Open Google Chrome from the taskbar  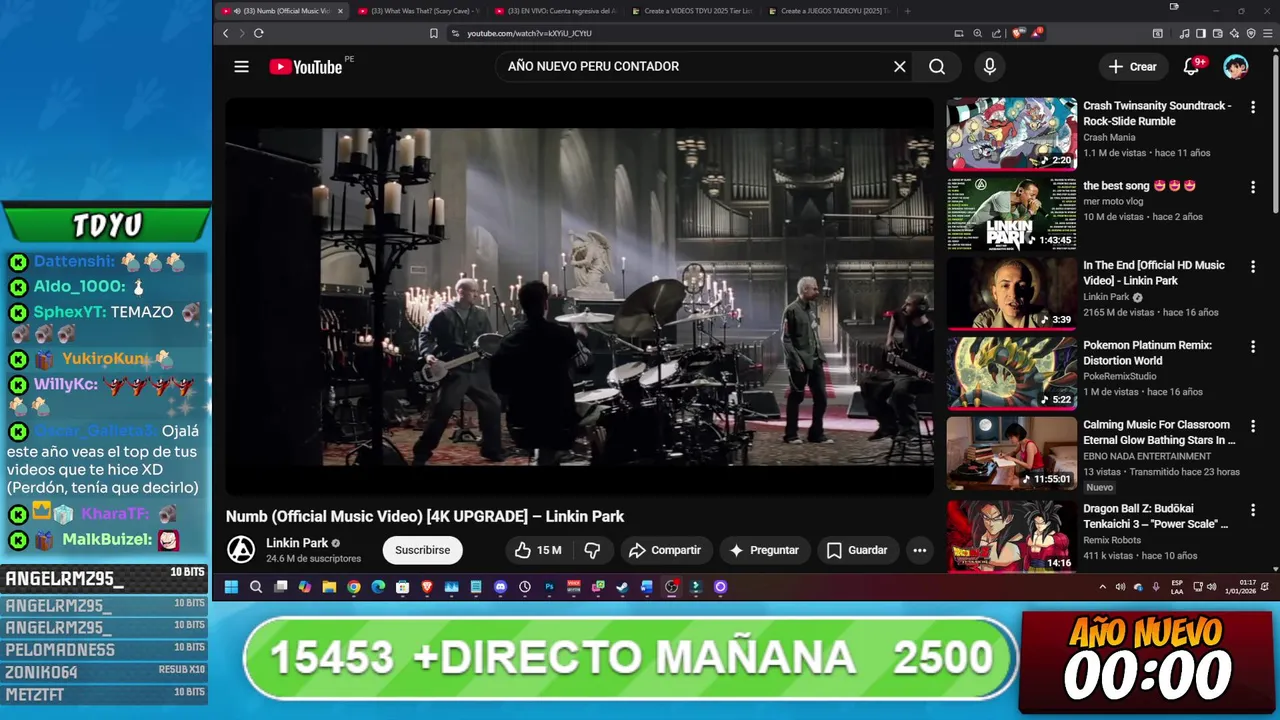(x=354, y=587)
